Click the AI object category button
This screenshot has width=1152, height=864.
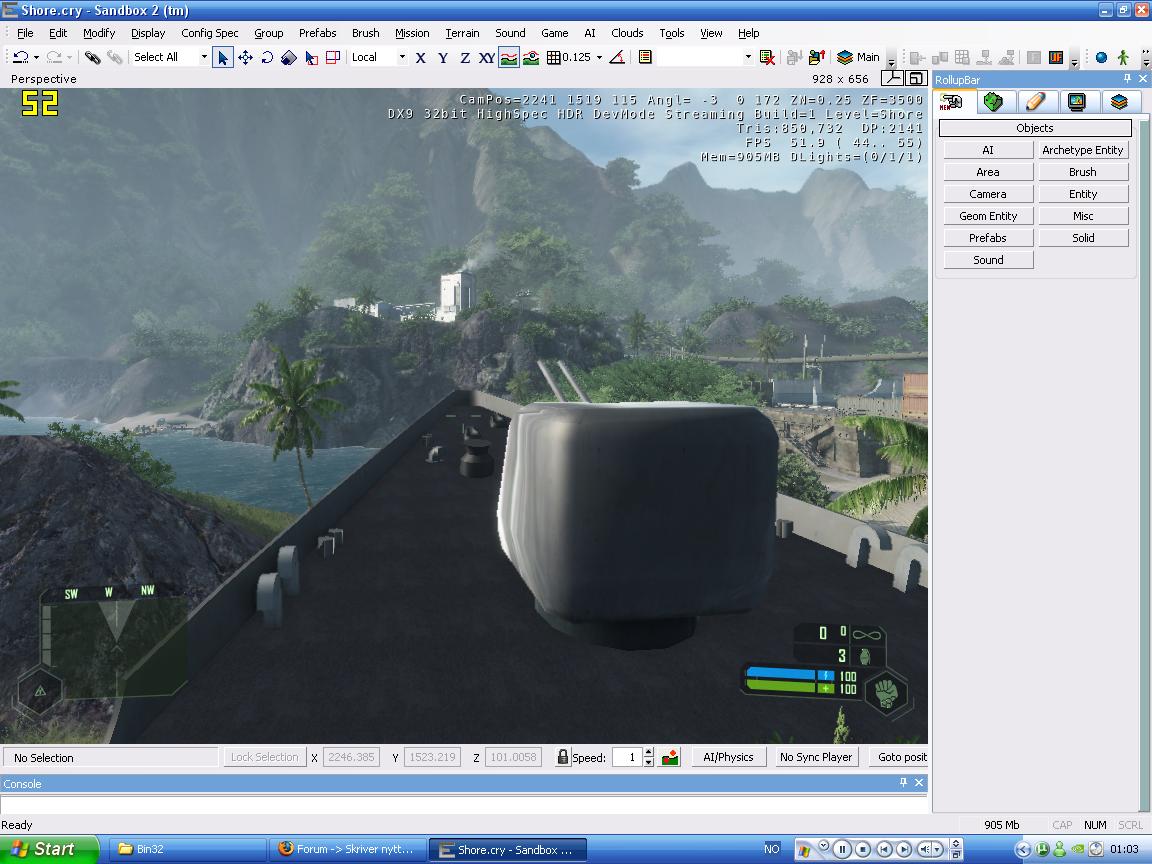pyautogui.click(x=988, y=150)
